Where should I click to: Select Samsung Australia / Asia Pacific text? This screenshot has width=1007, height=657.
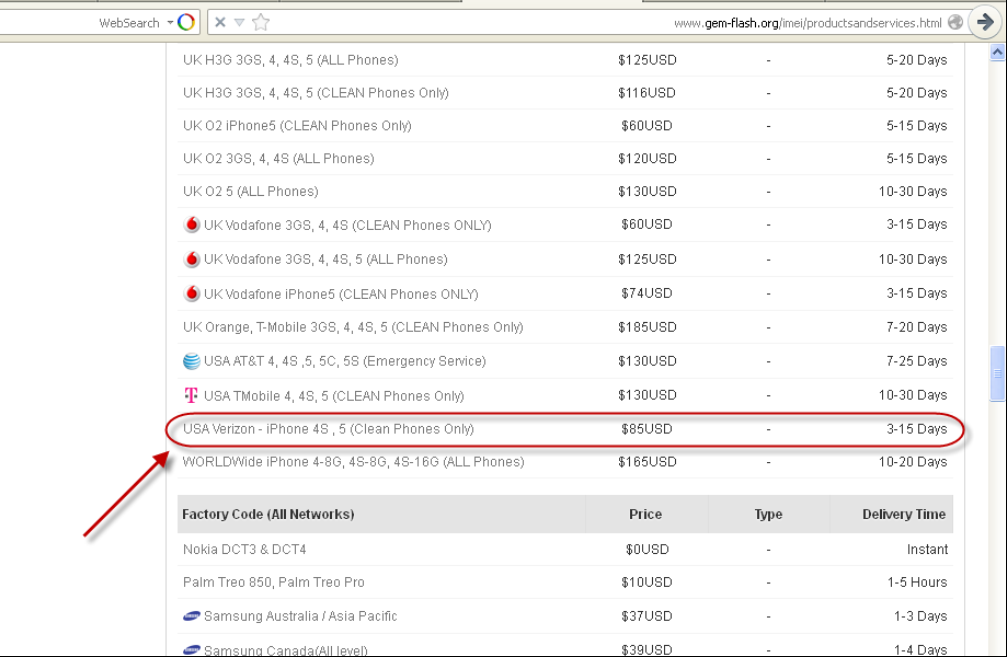coord(300,616)
